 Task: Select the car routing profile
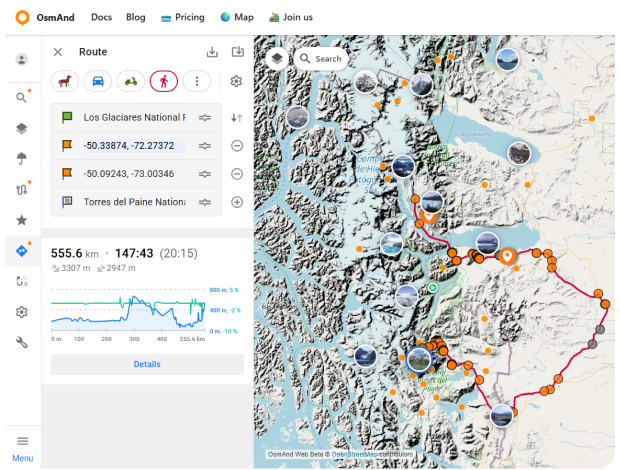[x=98, y=82]
